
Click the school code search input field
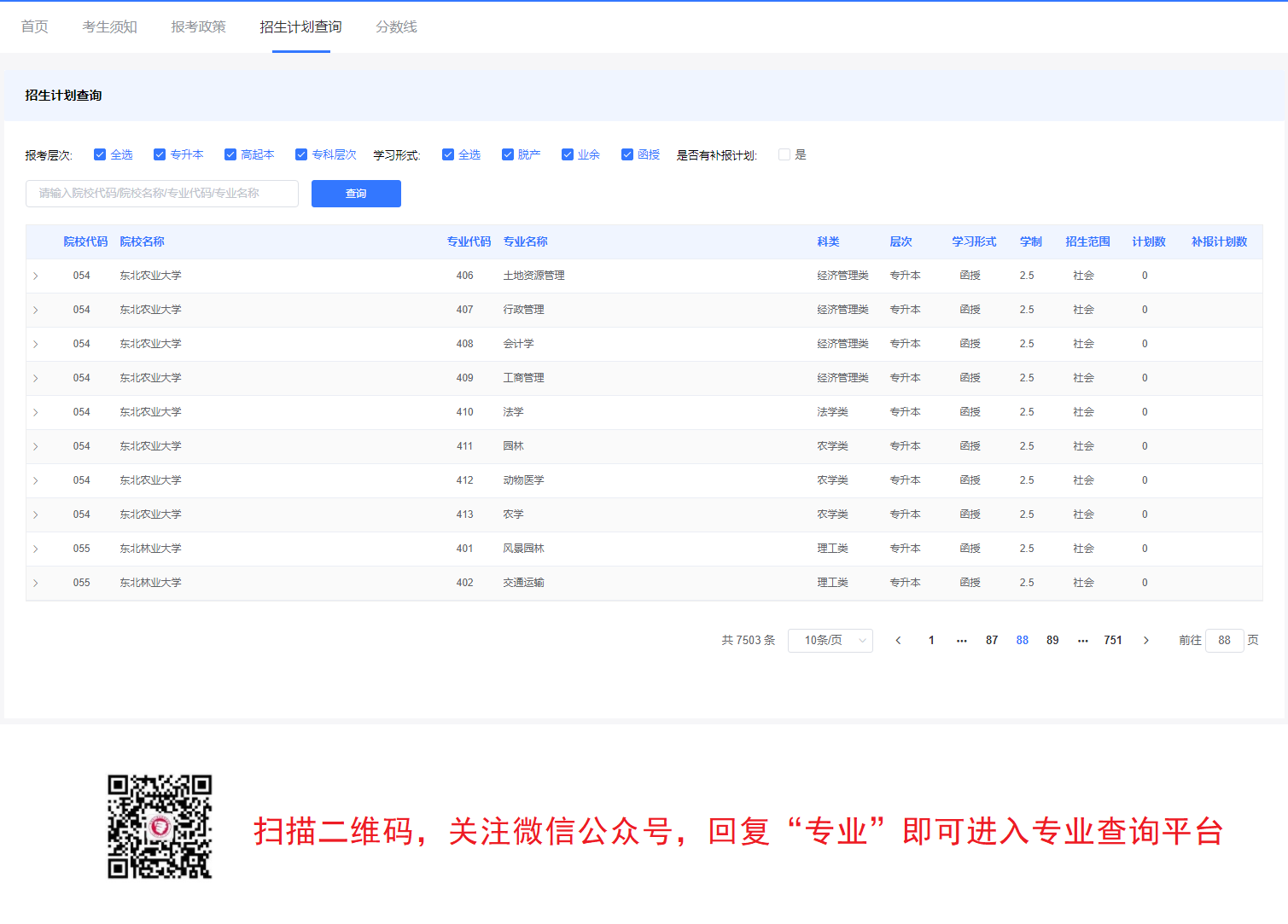(161, 194)
